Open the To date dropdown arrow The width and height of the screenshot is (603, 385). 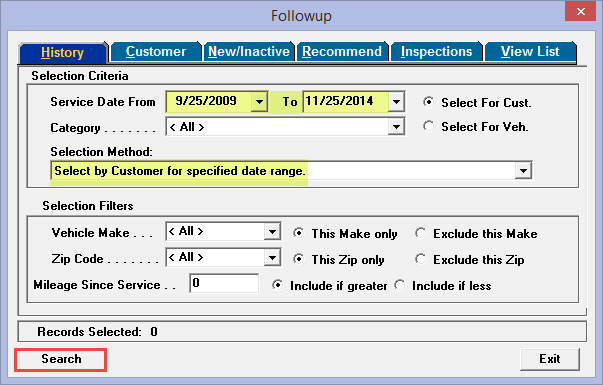point(396,102)
